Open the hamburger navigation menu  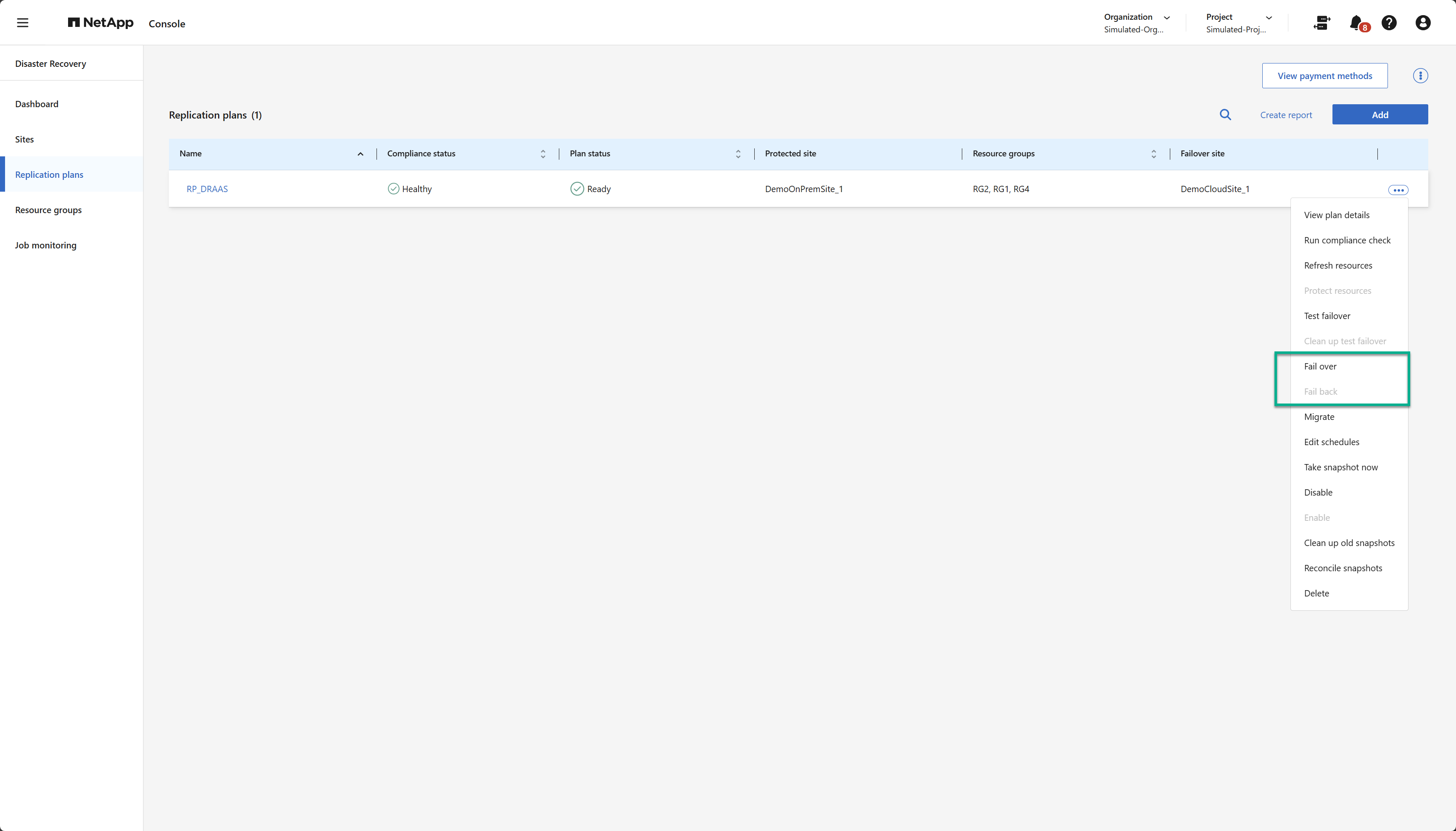point(22,23)
